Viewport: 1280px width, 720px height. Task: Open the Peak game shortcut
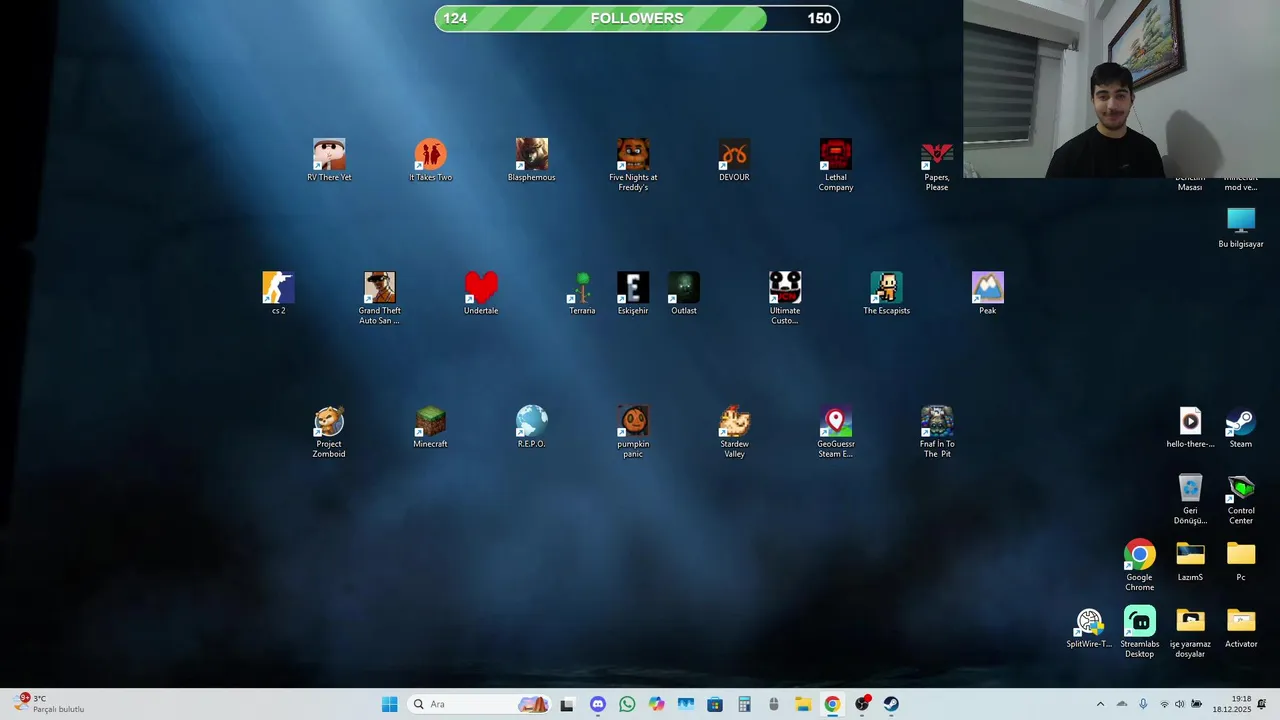point(987,293)
